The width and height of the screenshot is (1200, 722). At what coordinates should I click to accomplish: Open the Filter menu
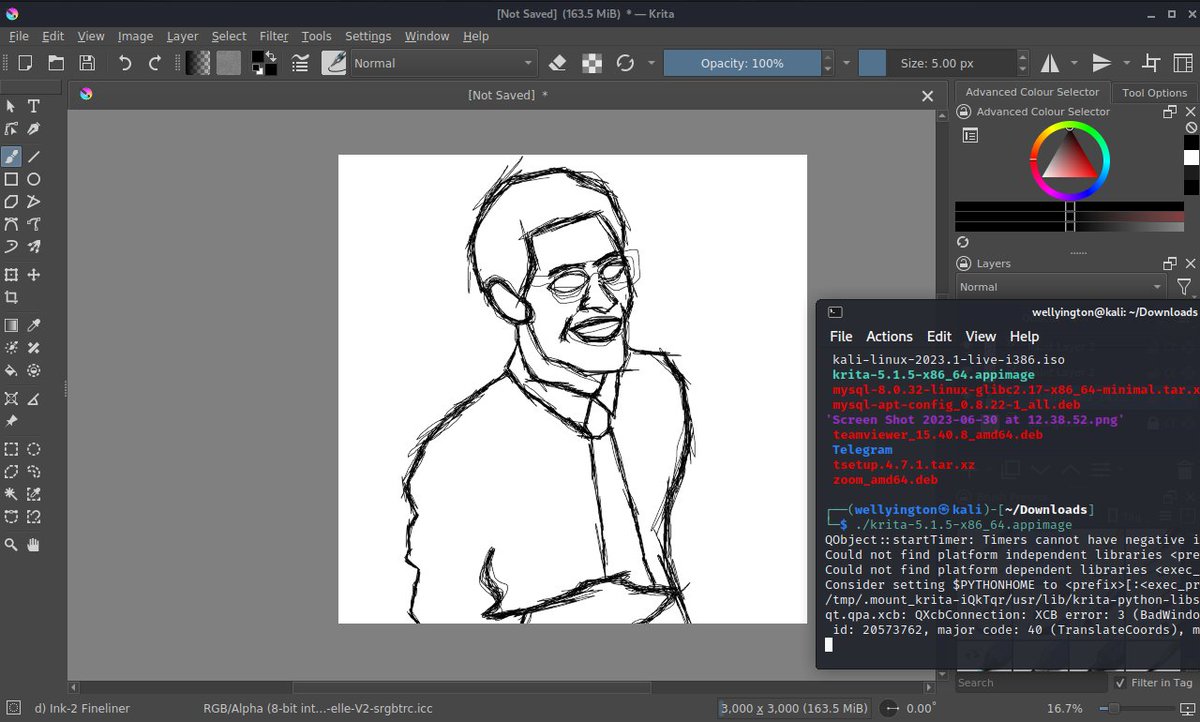click(x=274, y=36)
